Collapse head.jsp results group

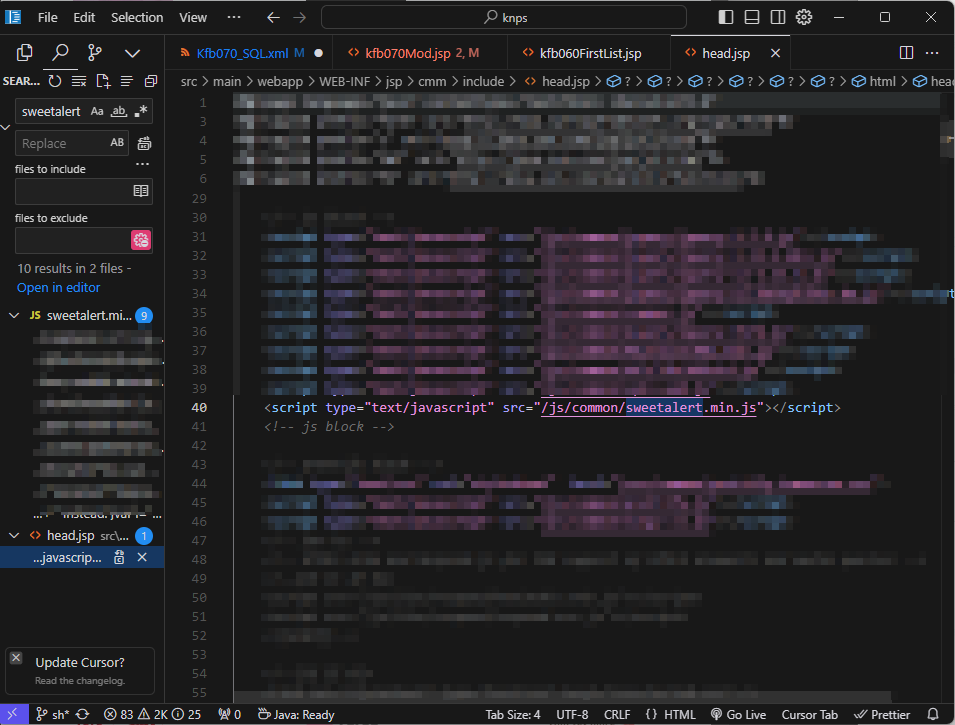(14, 535)
